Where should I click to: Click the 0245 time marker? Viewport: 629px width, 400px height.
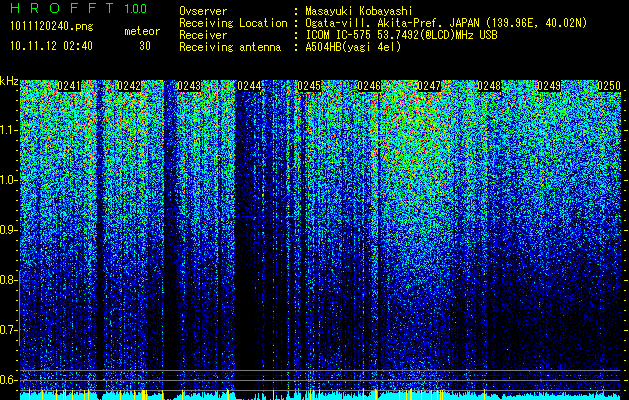tap(309, 86)
